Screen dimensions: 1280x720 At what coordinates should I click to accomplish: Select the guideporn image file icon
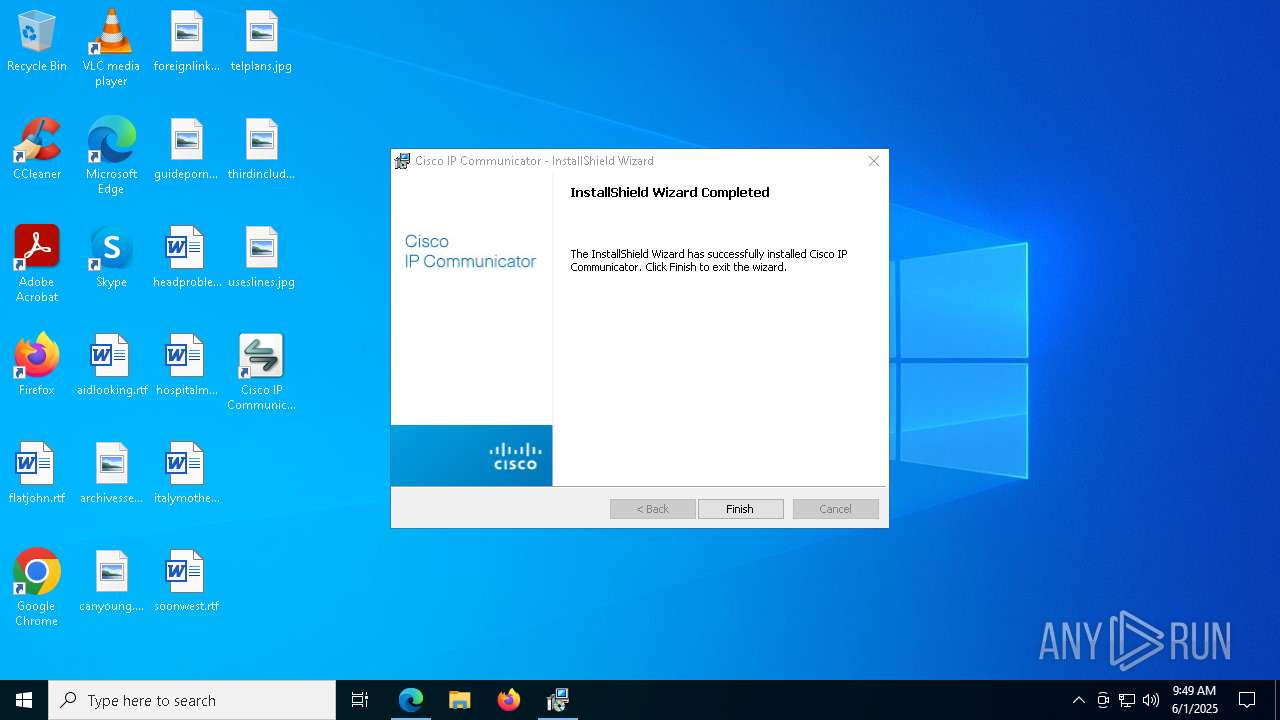[186, 150]
